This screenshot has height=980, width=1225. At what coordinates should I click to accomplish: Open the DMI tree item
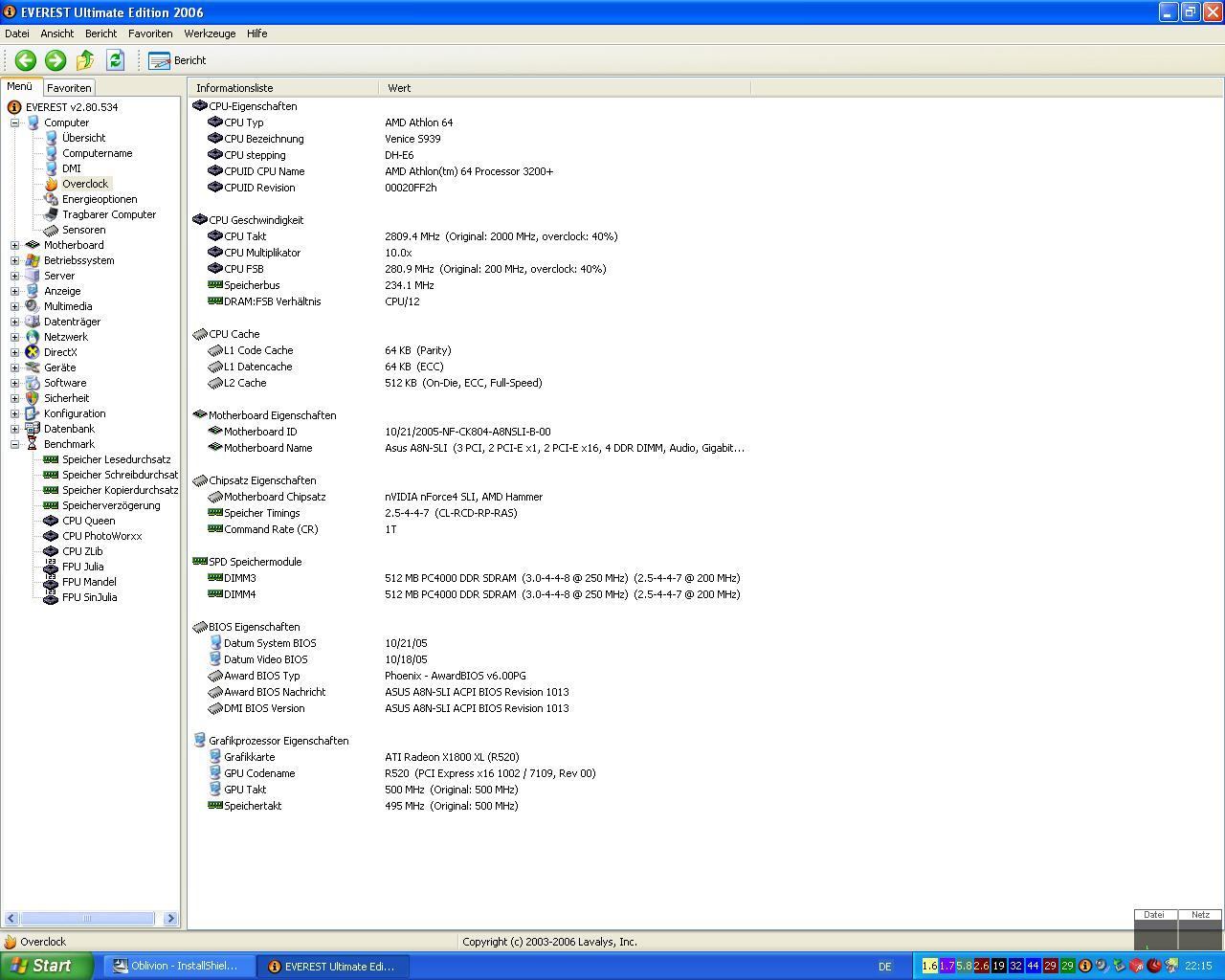click(72, 168)
